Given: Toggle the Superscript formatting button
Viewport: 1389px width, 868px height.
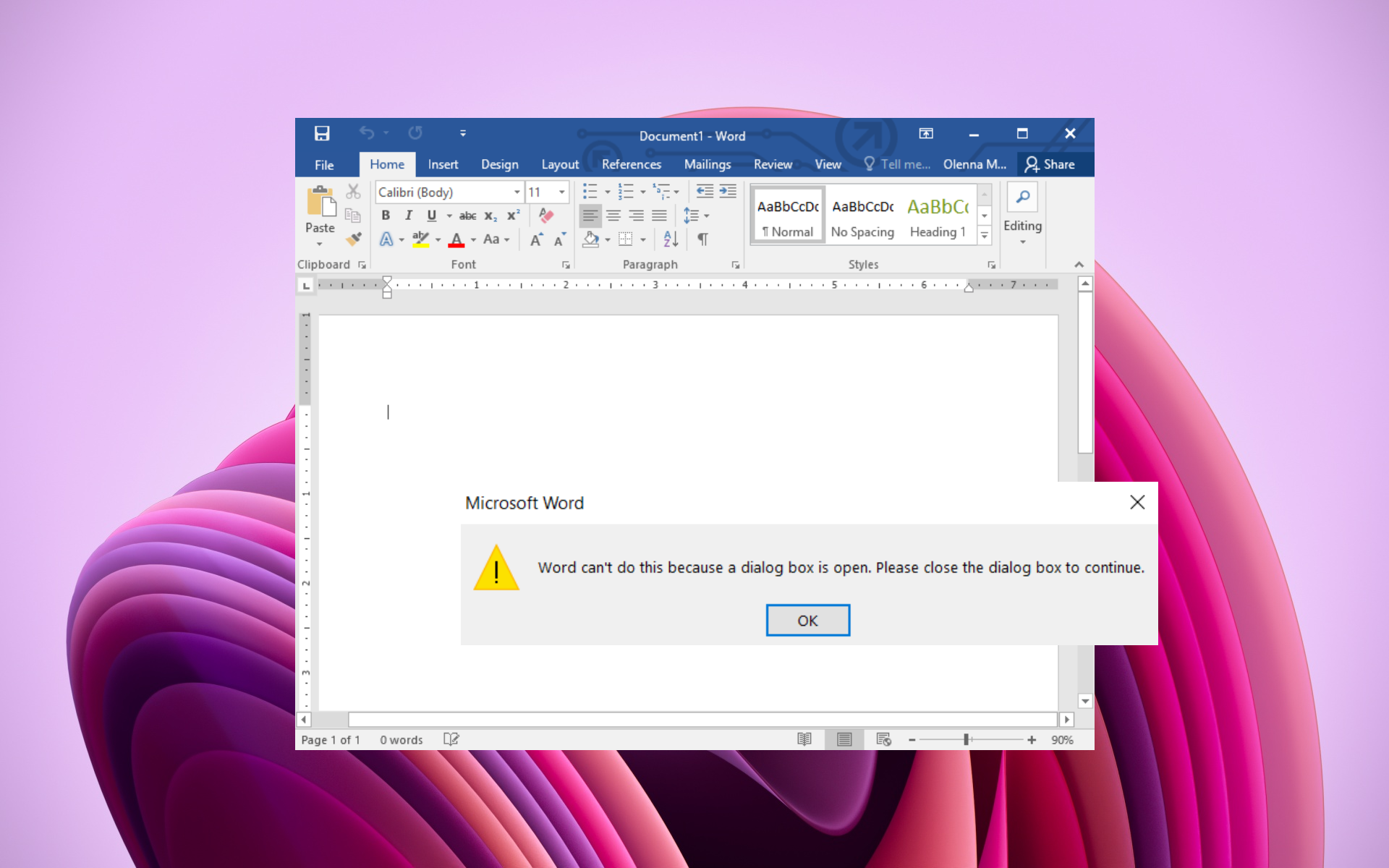Looking at the screenshot, I should pos(511,213).
